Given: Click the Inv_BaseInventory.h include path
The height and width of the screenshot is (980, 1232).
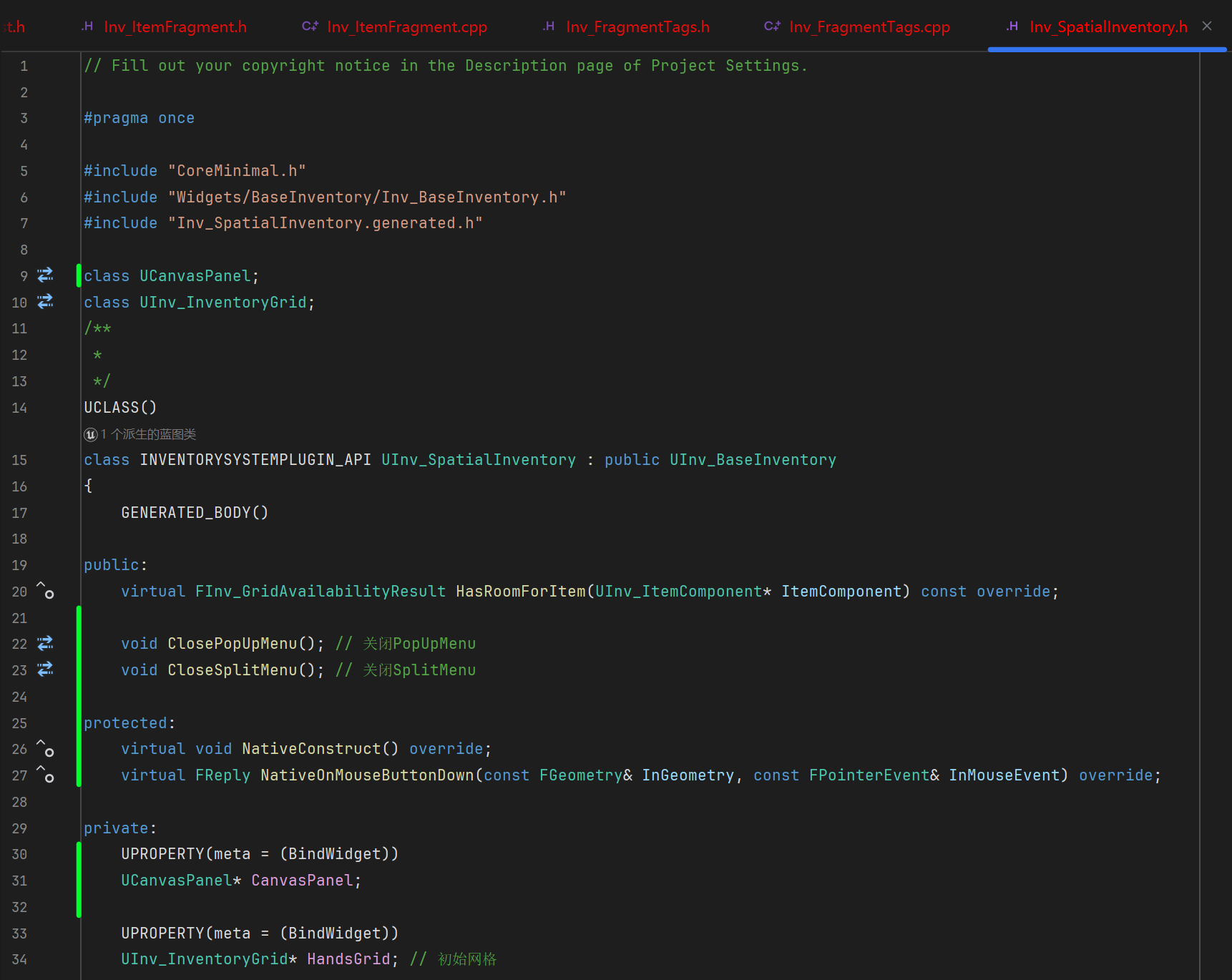Looking at the screenshot, I should point(367,197).
